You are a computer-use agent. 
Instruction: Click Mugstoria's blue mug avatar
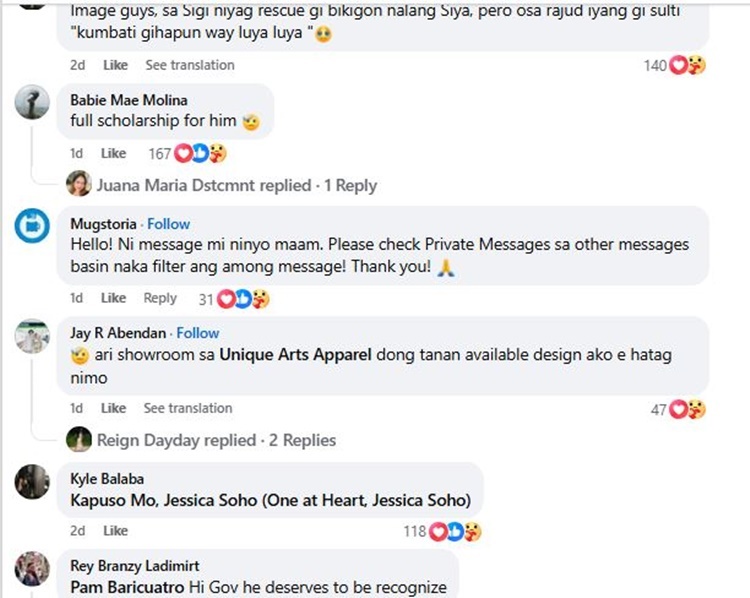(33, 228)
